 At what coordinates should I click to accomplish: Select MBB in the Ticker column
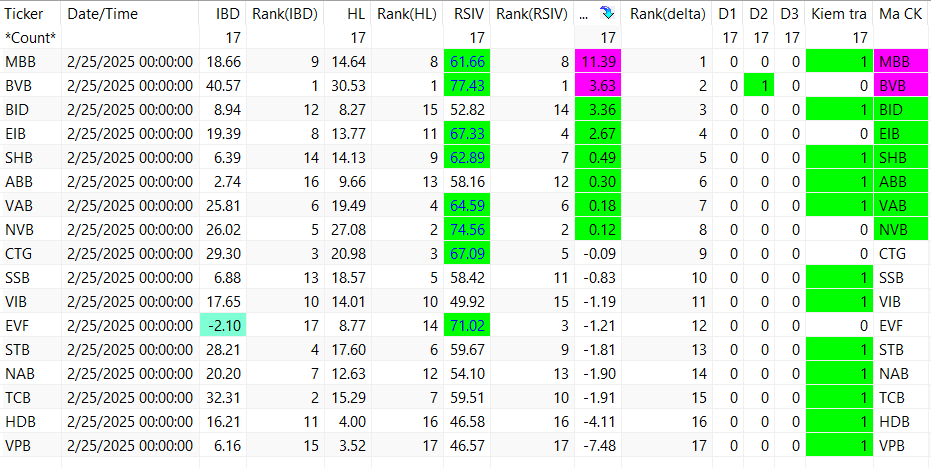pos(18,62)
